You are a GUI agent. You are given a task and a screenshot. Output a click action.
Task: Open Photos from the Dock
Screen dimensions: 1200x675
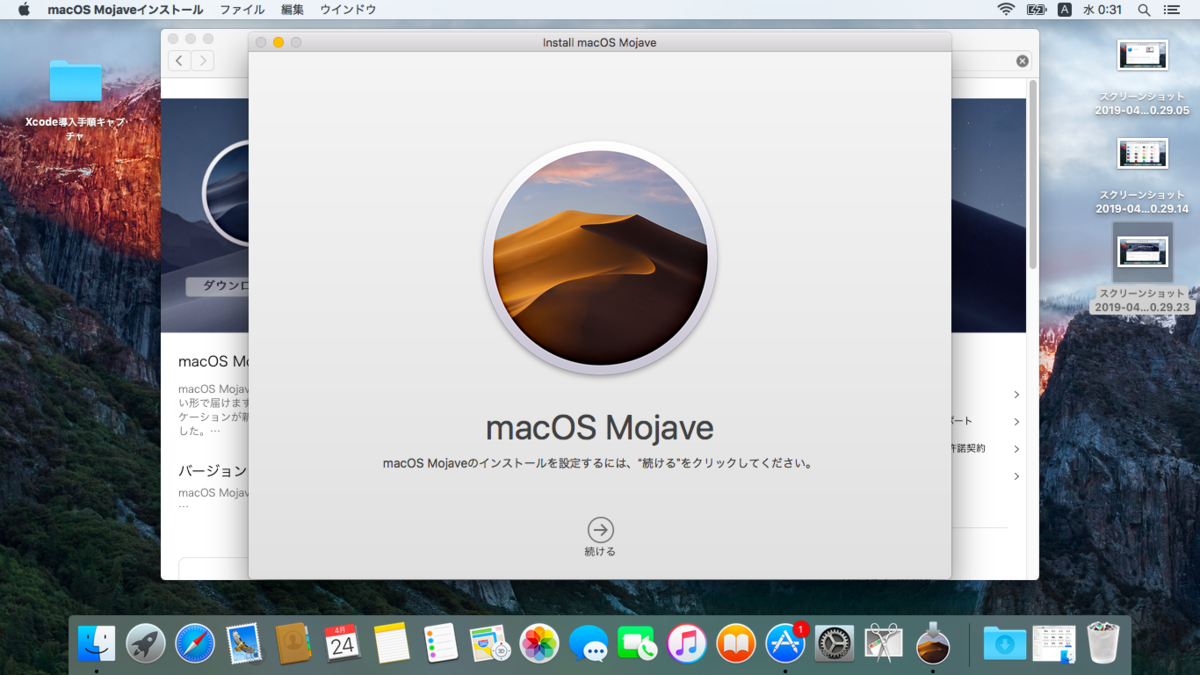click(539, 644)
